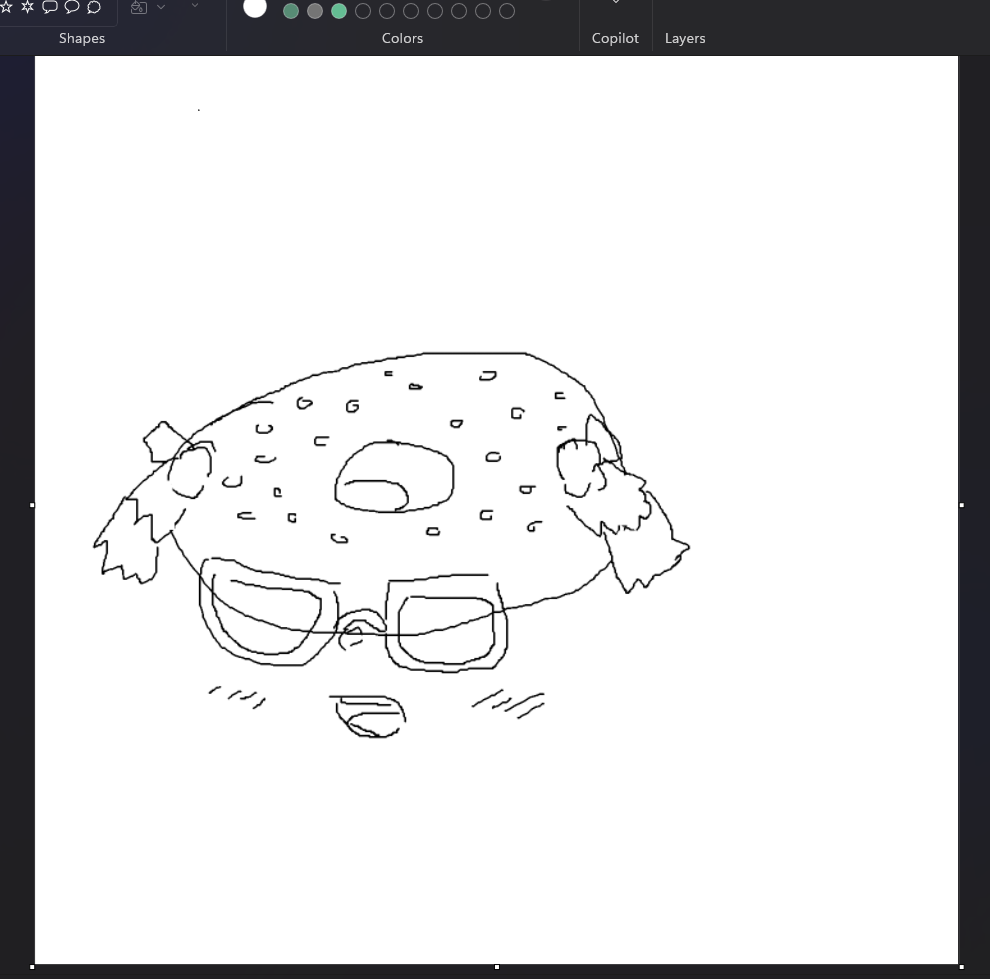Open the shape outline dropdown arrow
This screenshot has height=979, width=990.
pos(195,6)
